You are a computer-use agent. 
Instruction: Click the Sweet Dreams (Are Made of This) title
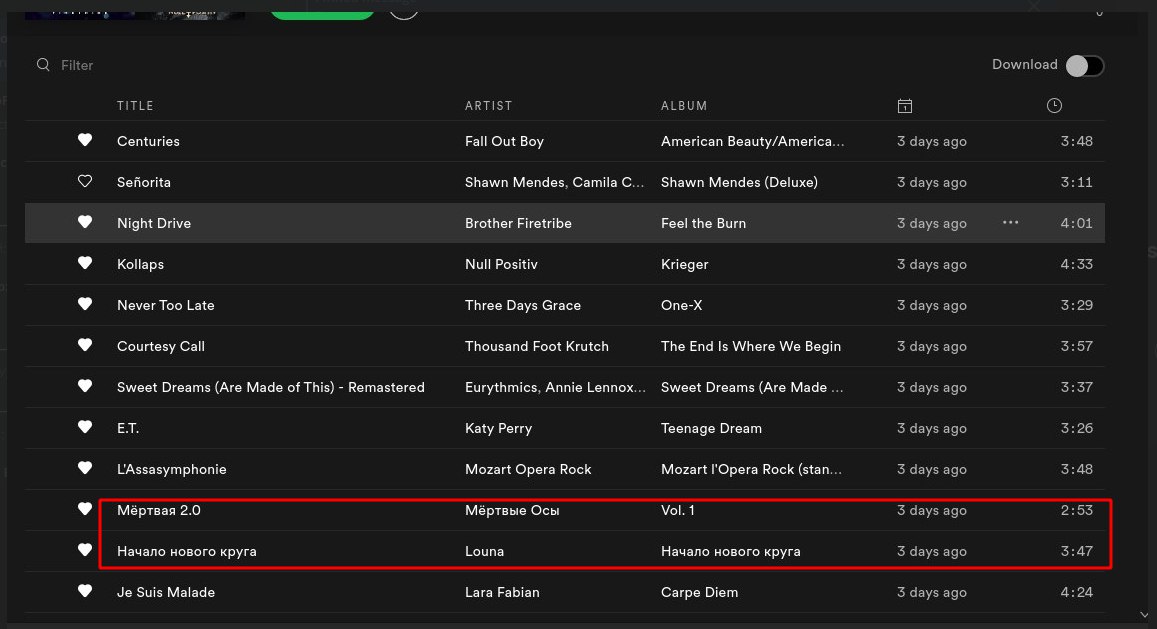pos(270,387)
